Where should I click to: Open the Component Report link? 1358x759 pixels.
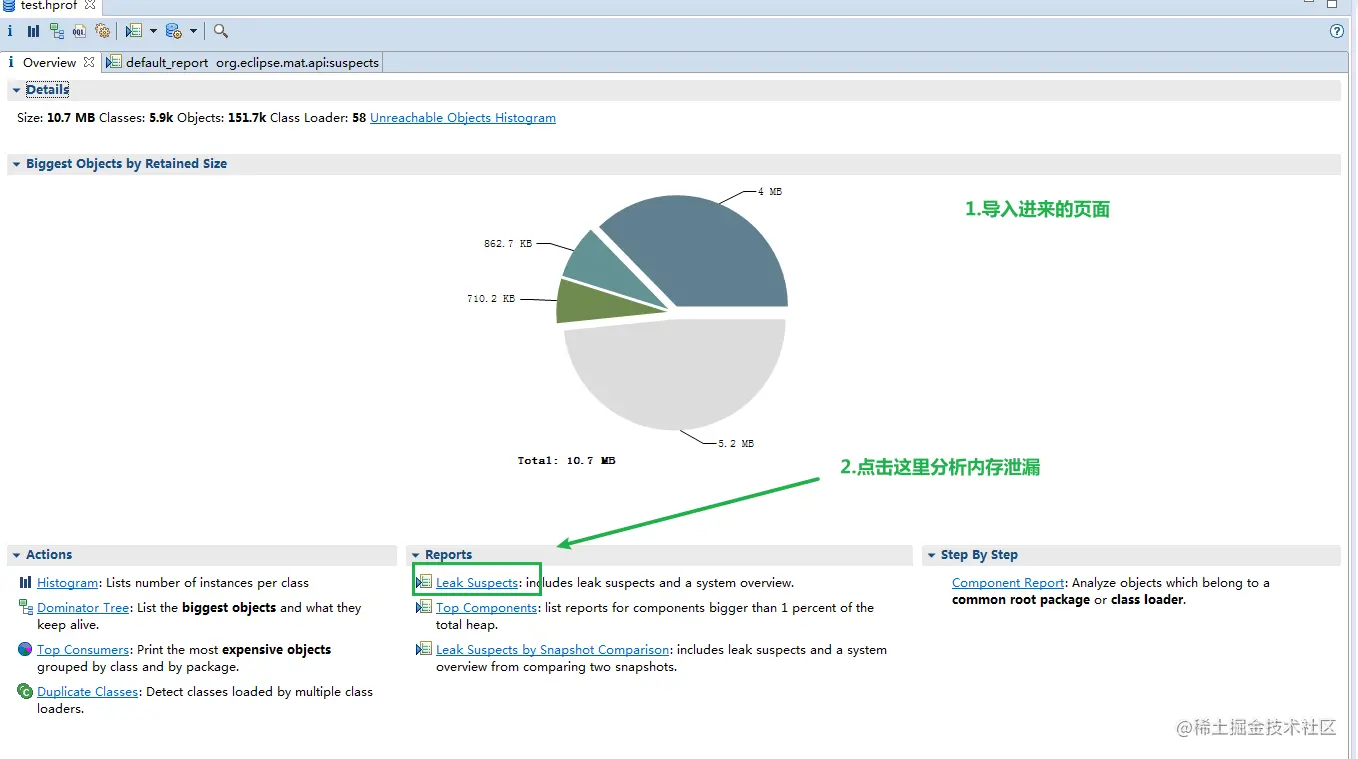point(1008,583)
